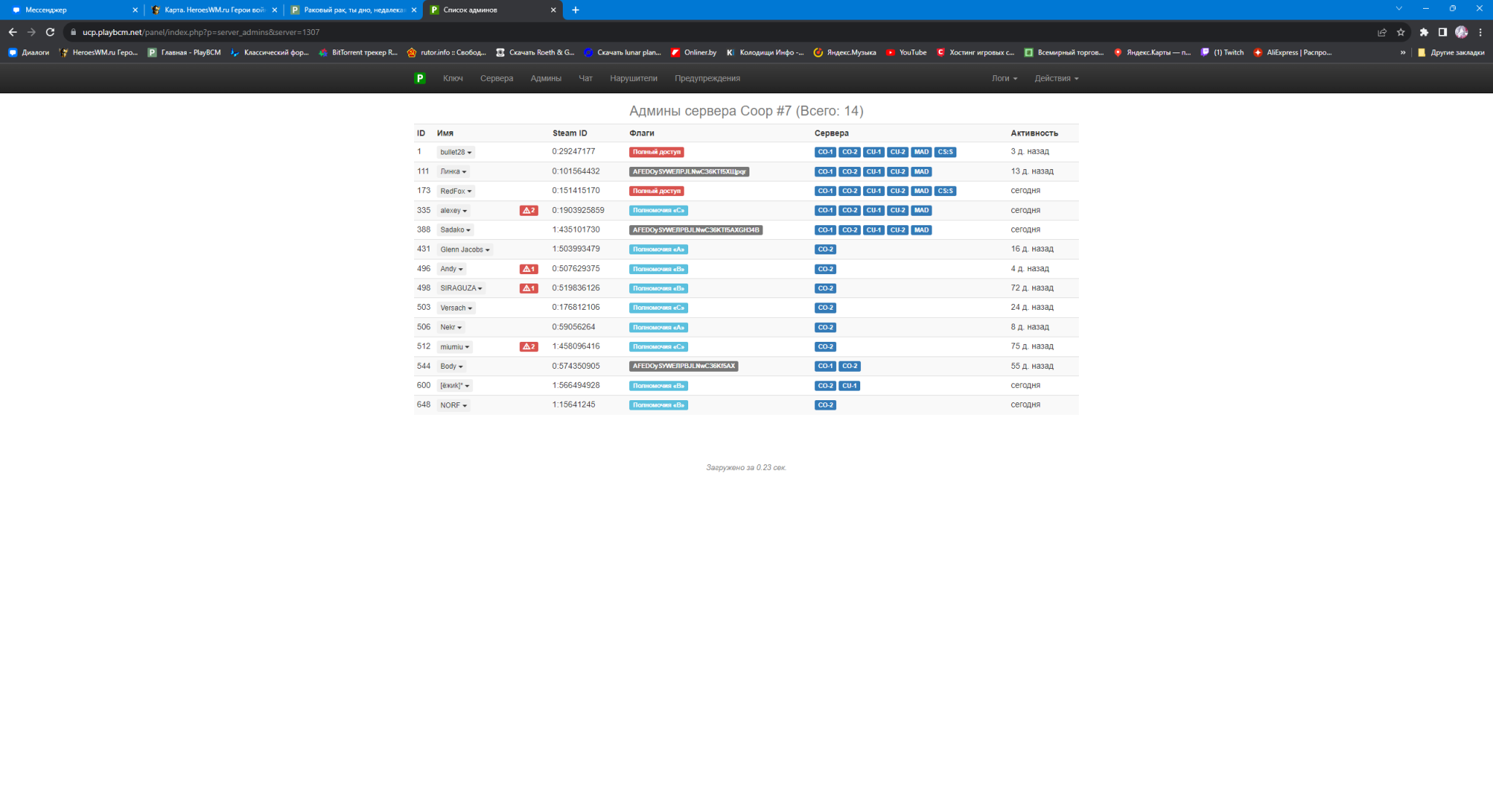Expand the Действия dropdown menu
The height and width of the screenshot is (812, 1493).
pyautogui.click(x=1056, y=78)
